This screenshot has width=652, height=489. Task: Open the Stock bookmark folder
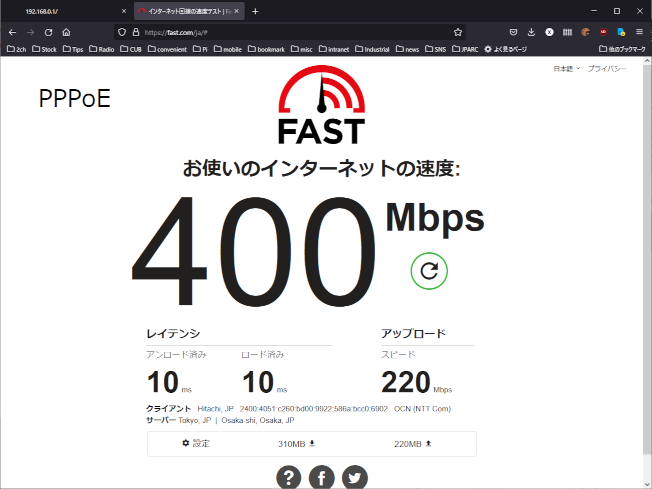[44, 49]
